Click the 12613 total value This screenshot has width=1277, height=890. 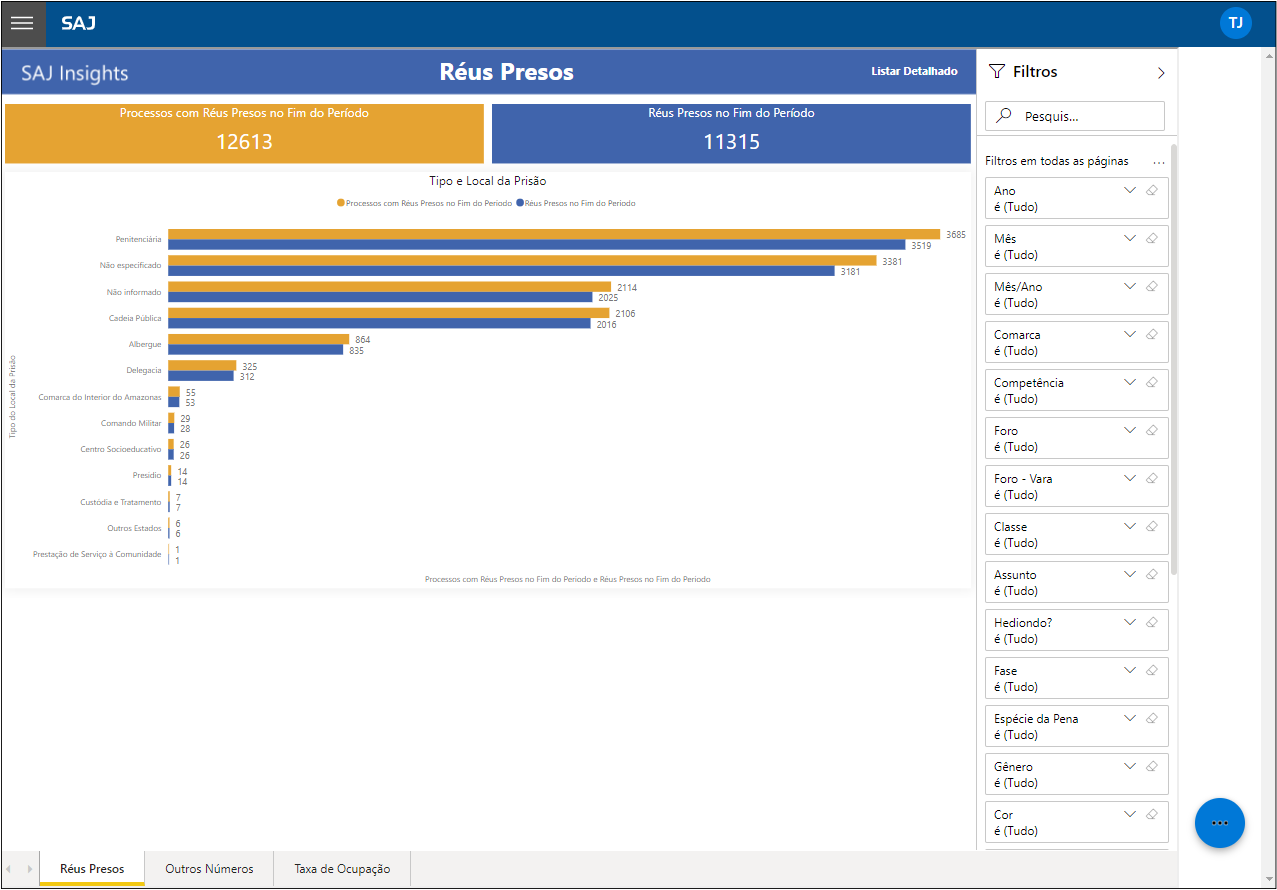coord(244,142)
